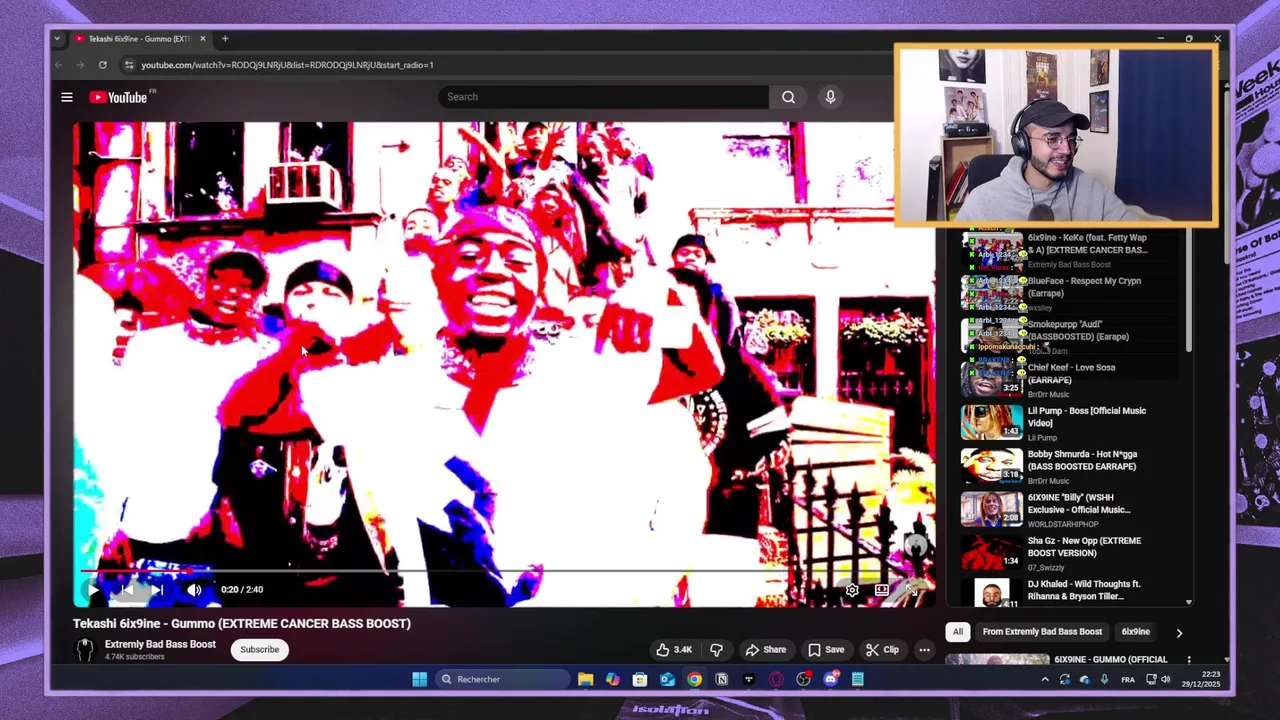The image size is (1280, 720).
Task: Open Notion from the taskbar
Action: pos(721,680)
